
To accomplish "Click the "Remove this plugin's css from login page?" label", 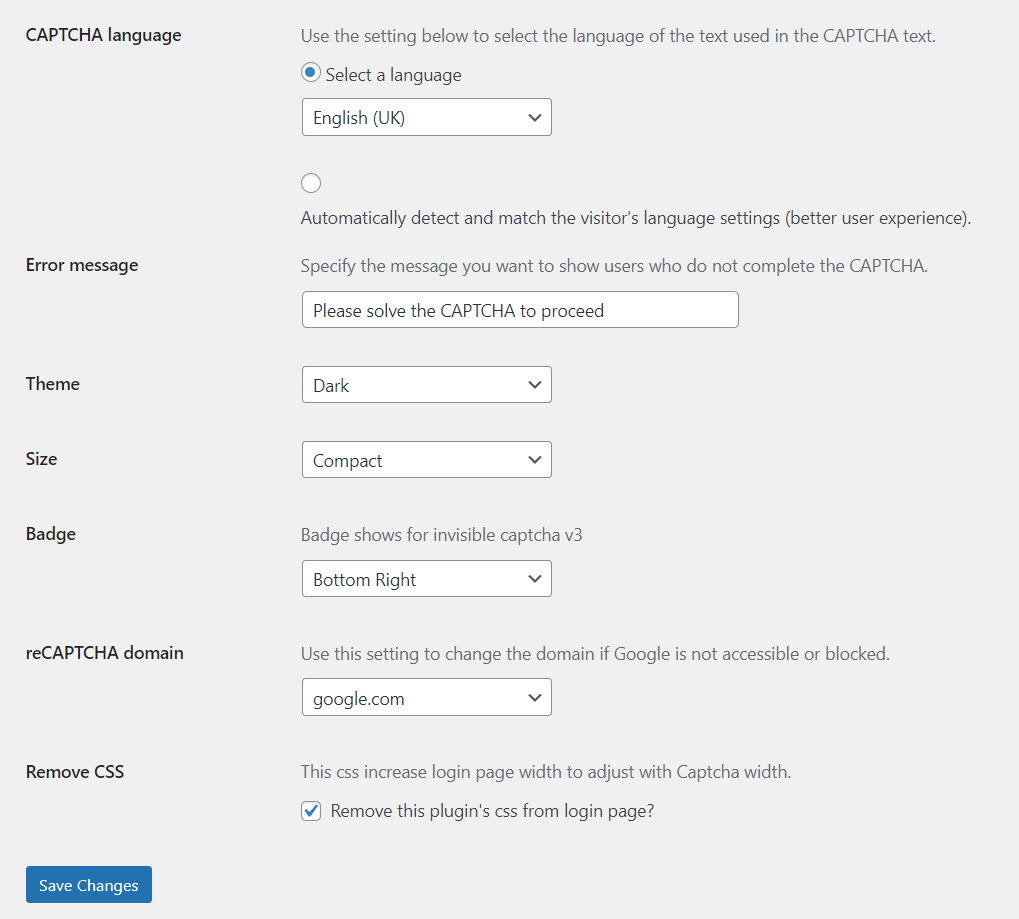I will 492,811.
